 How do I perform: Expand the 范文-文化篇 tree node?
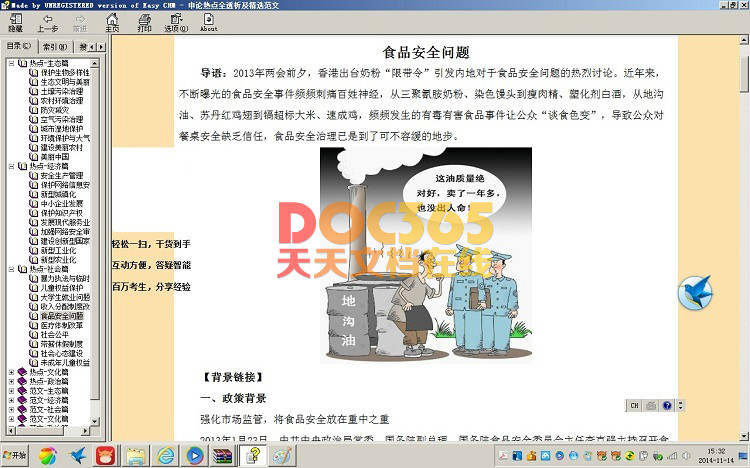(x=11, y=419)
